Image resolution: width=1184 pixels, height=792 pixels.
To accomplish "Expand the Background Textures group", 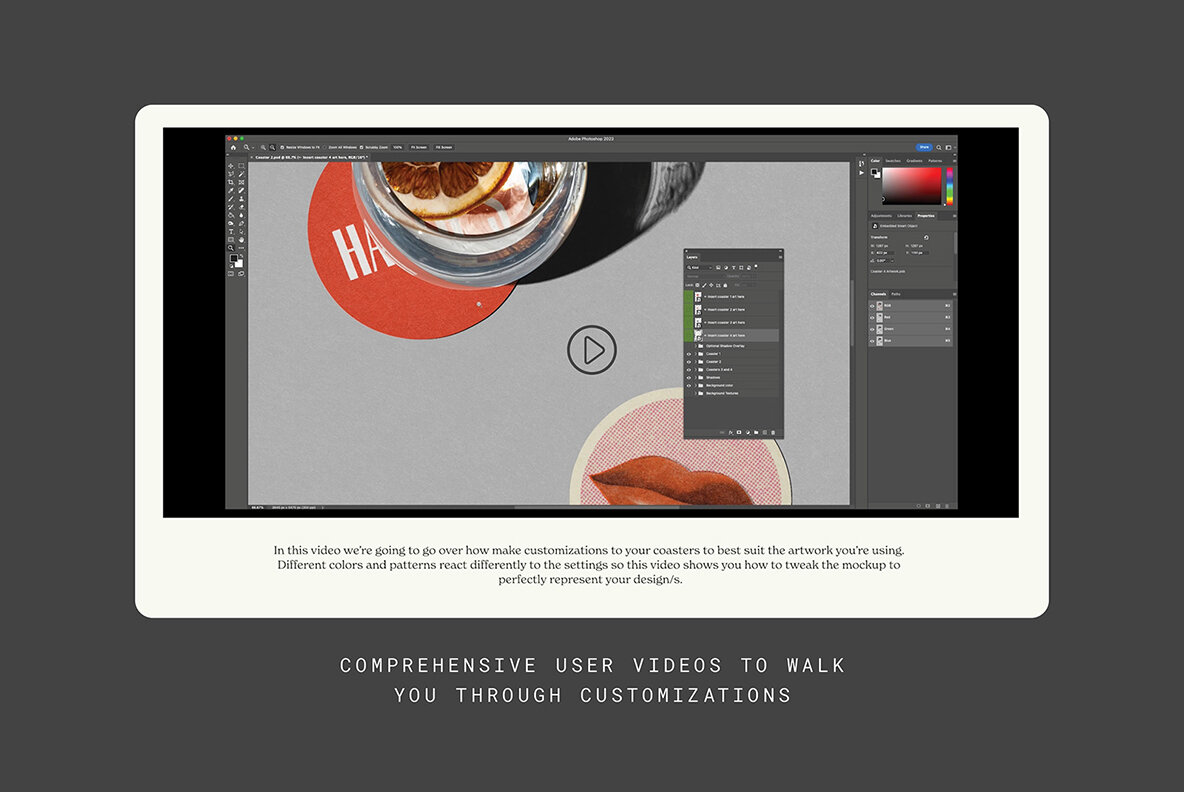I will pyautogui.click(x=696, y=394).
